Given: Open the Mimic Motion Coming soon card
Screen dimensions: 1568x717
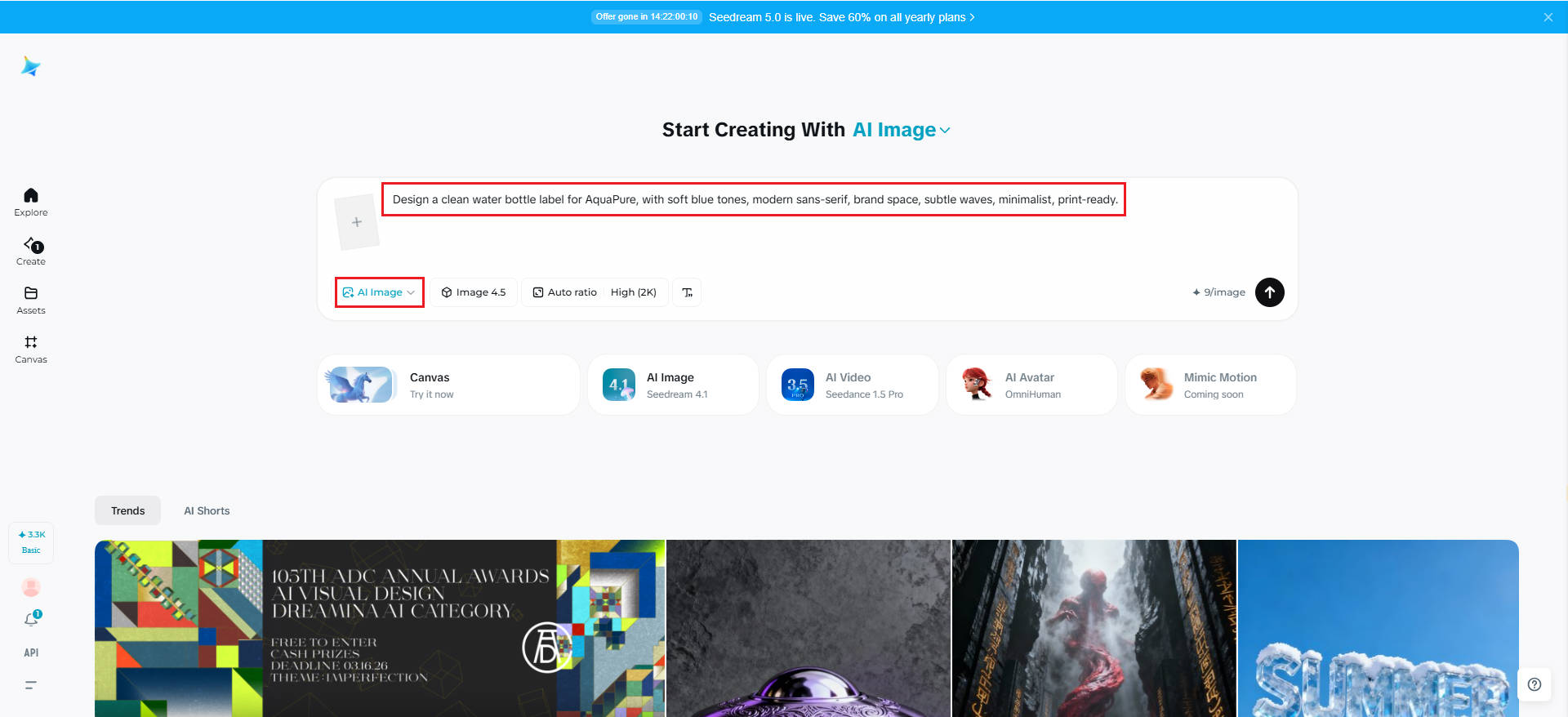Looking at the screenshot, I should click(x=1210, y=385).
